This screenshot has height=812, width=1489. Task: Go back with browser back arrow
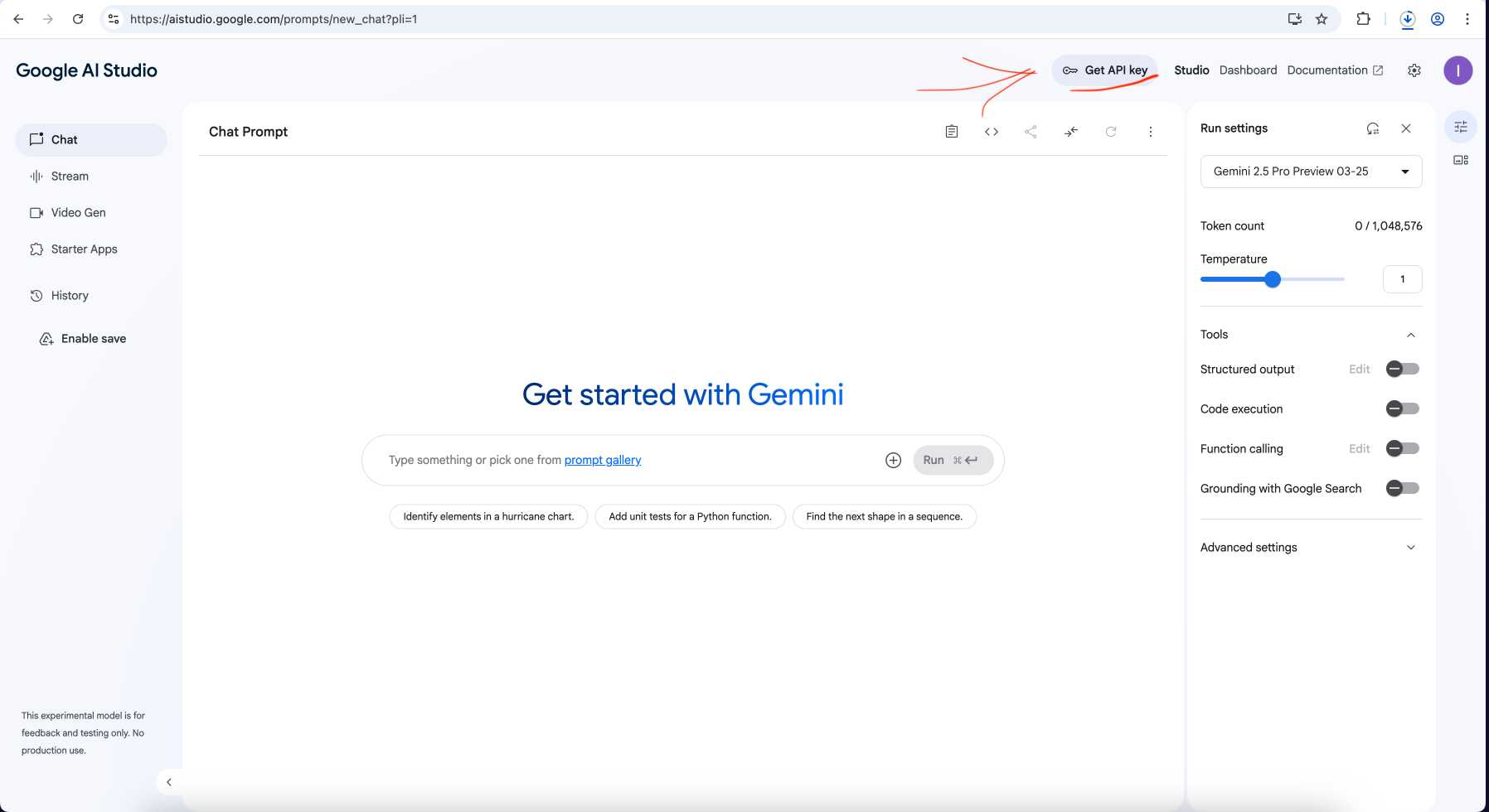18,19
